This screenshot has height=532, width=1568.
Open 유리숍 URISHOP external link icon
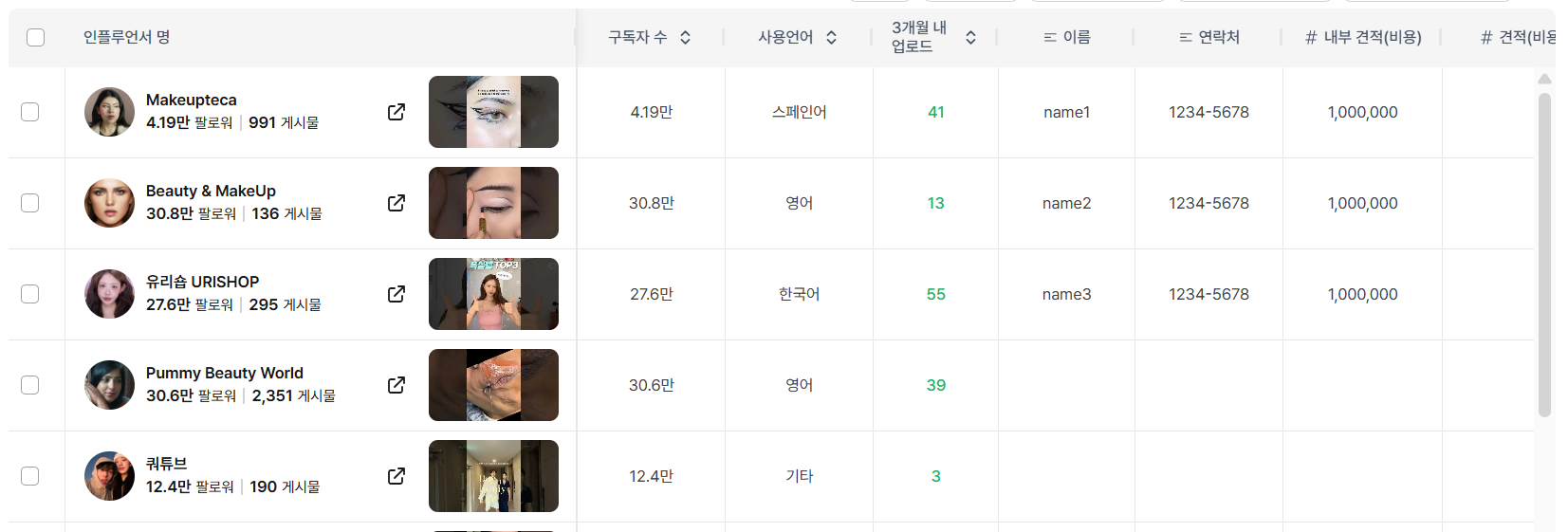coord(397,294)
